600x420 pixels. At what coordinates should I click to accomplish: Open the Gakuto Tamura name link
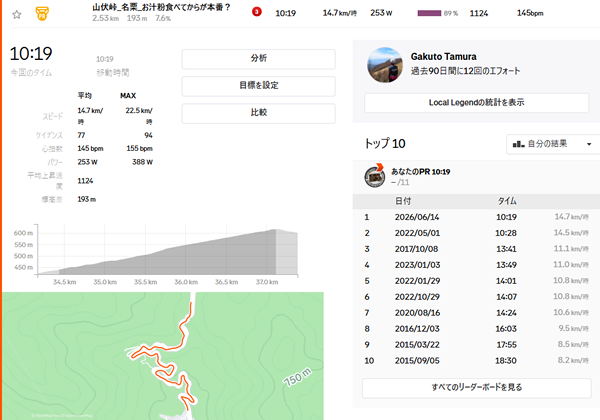coord(443,57)
